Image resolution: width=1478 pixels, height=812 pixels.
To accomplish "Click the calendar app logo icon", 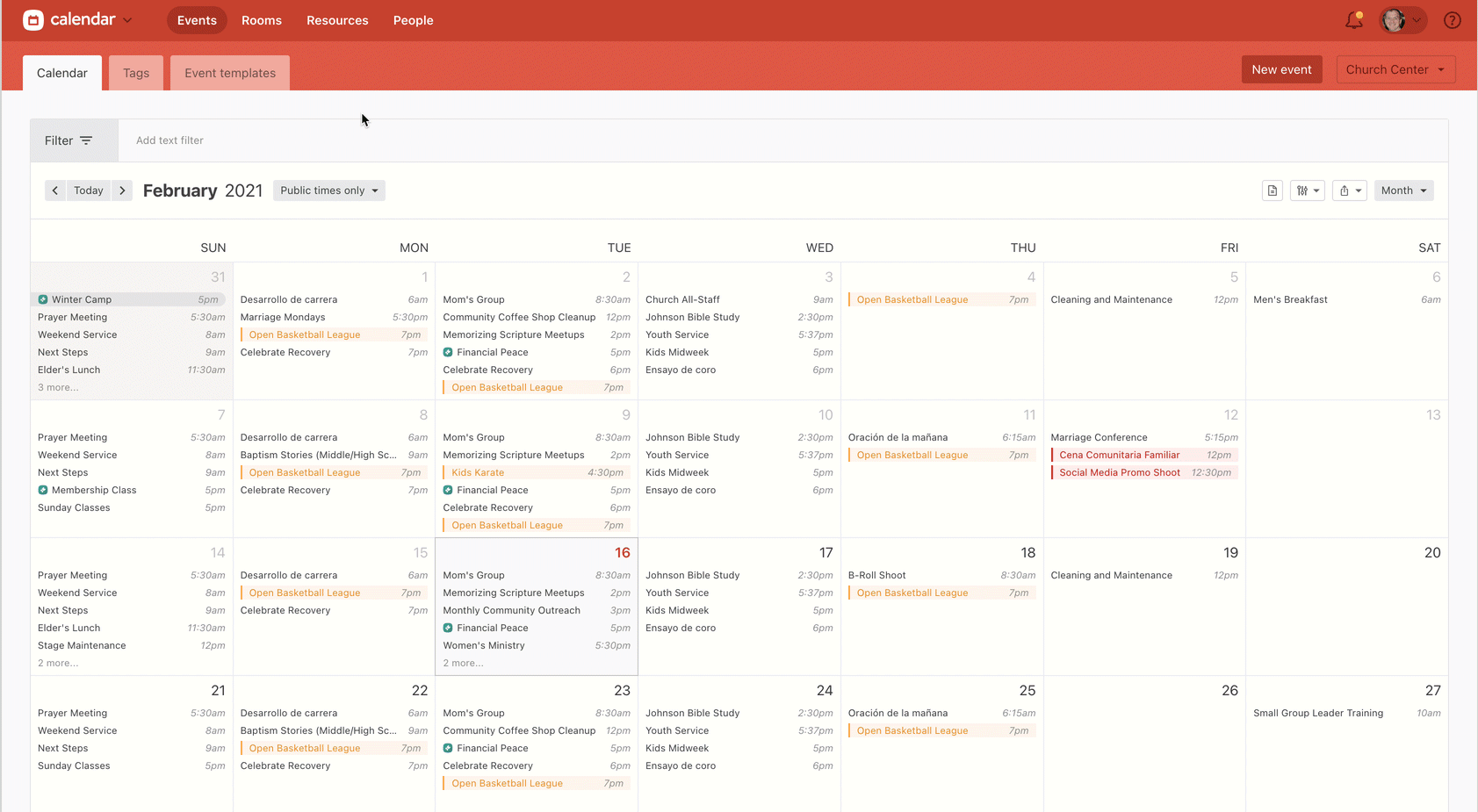I will click(33, 20).
